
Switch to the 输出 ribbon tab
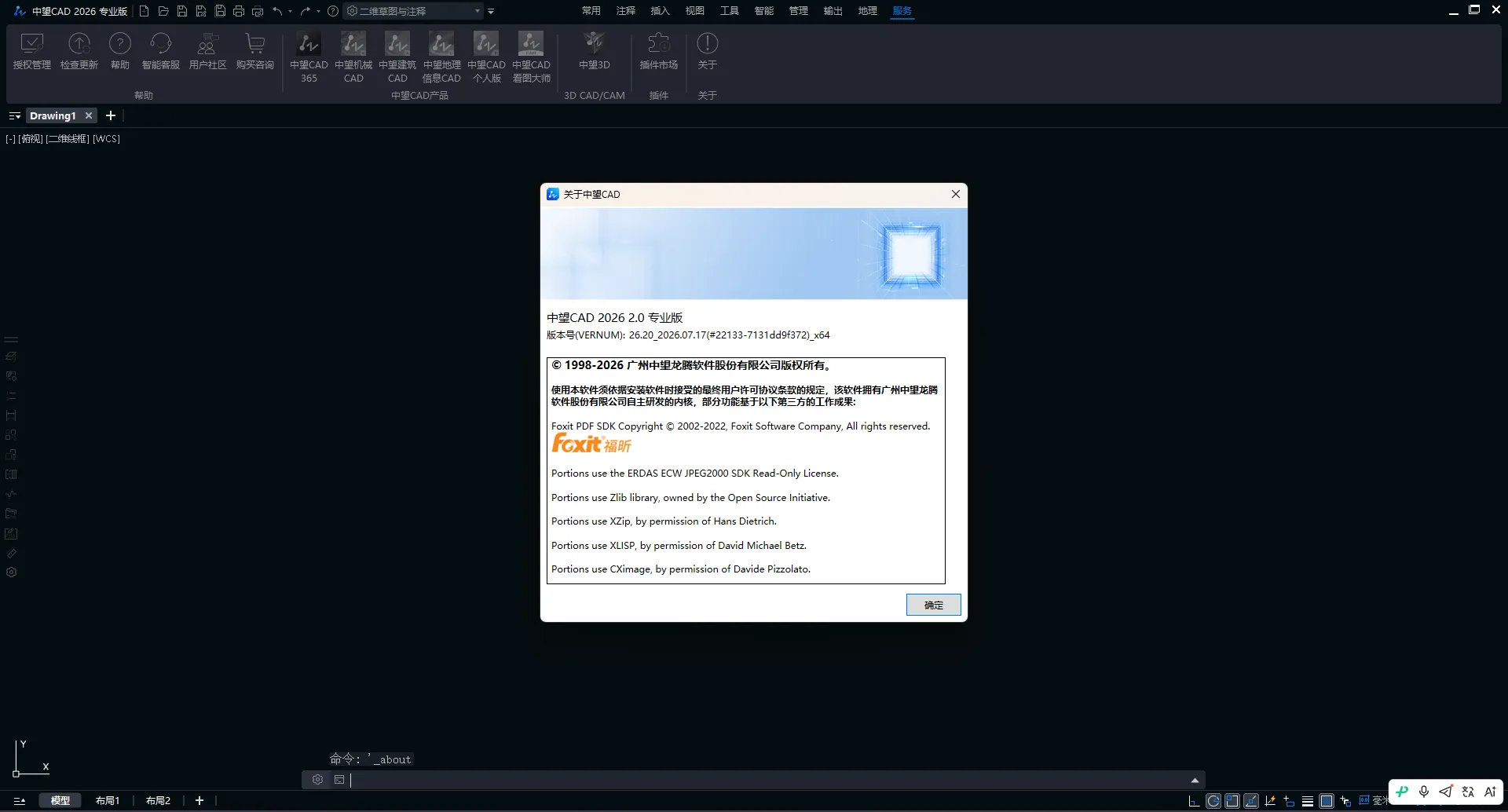833,11
